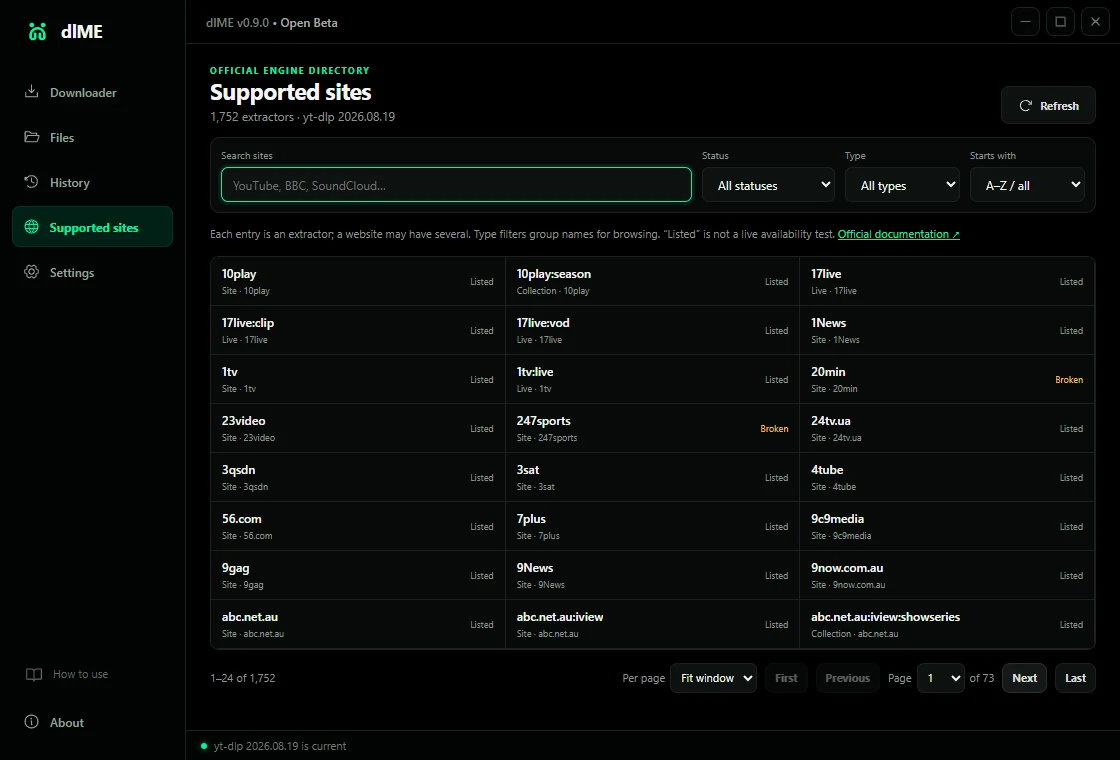Expand the All statuses dropdown

click(x=768, y=185)
